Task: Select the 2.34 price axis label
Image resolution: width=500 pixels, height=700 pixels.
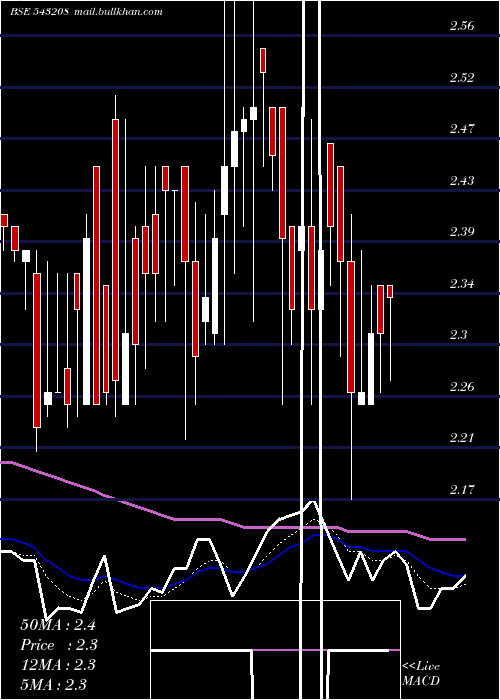Action: coord(462,283)
